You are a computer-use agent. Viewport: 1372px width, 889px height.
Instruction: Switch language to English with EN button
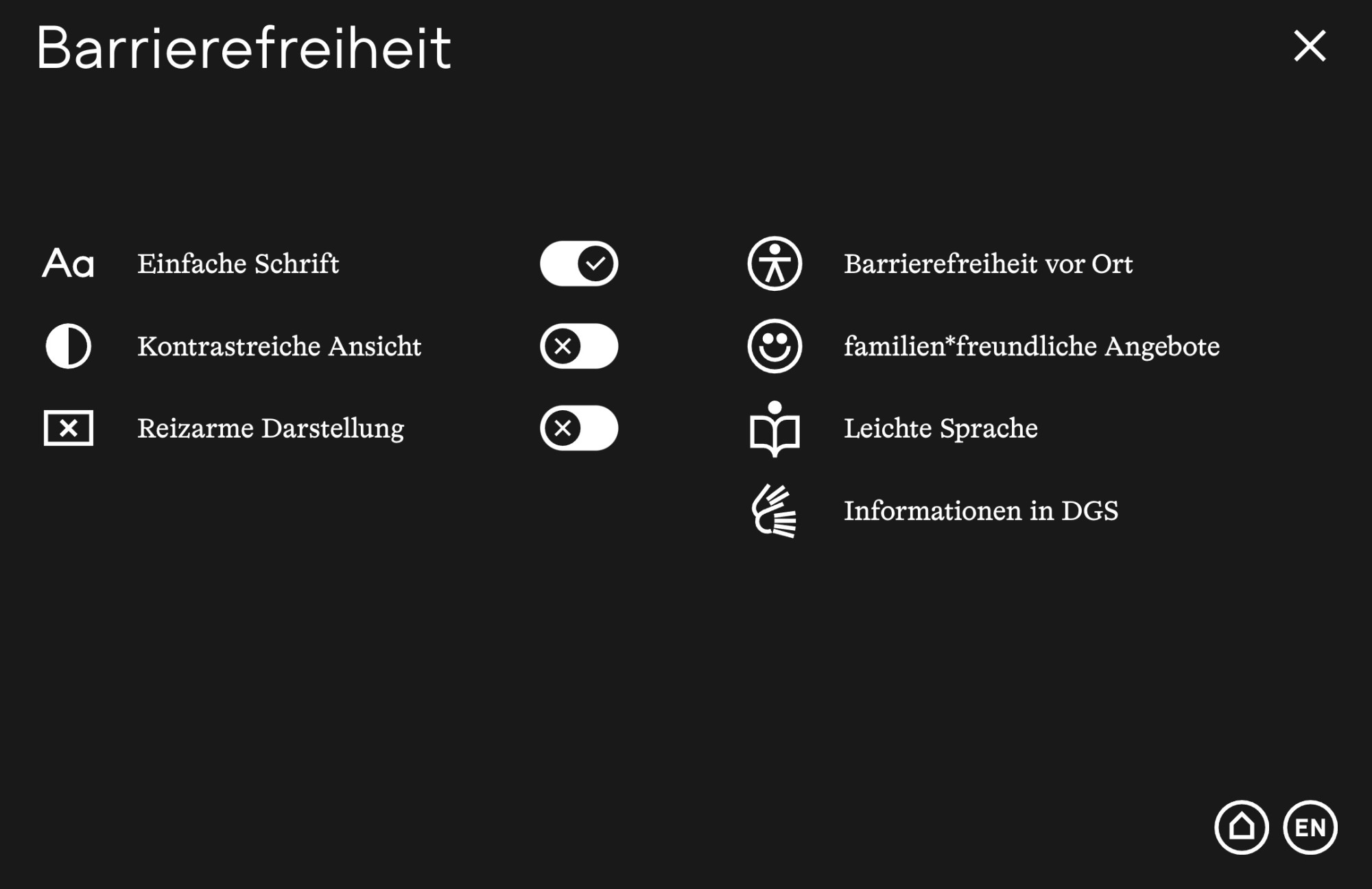click(1310, 827)
